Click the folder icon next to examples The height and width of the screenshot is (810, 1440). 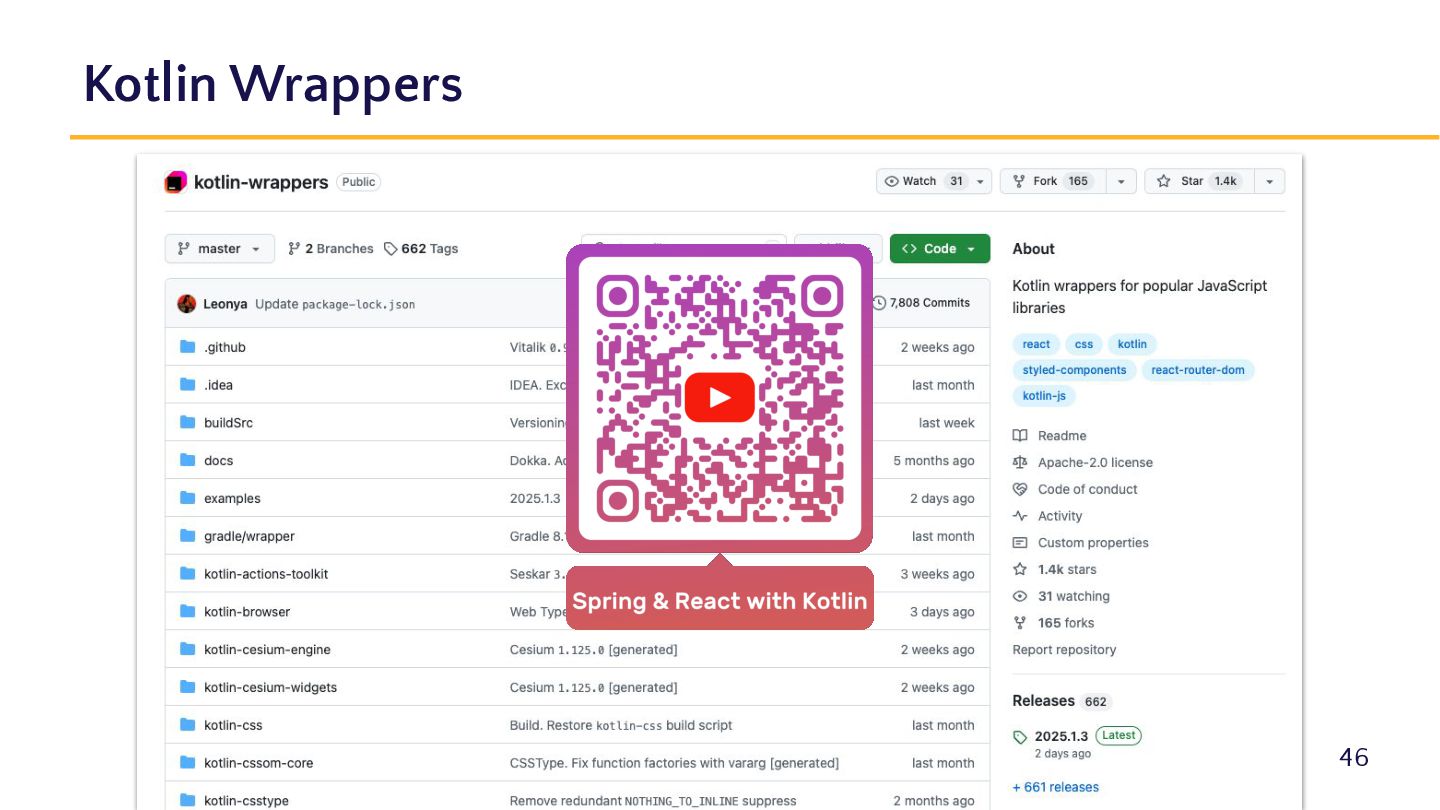point(187,498)
